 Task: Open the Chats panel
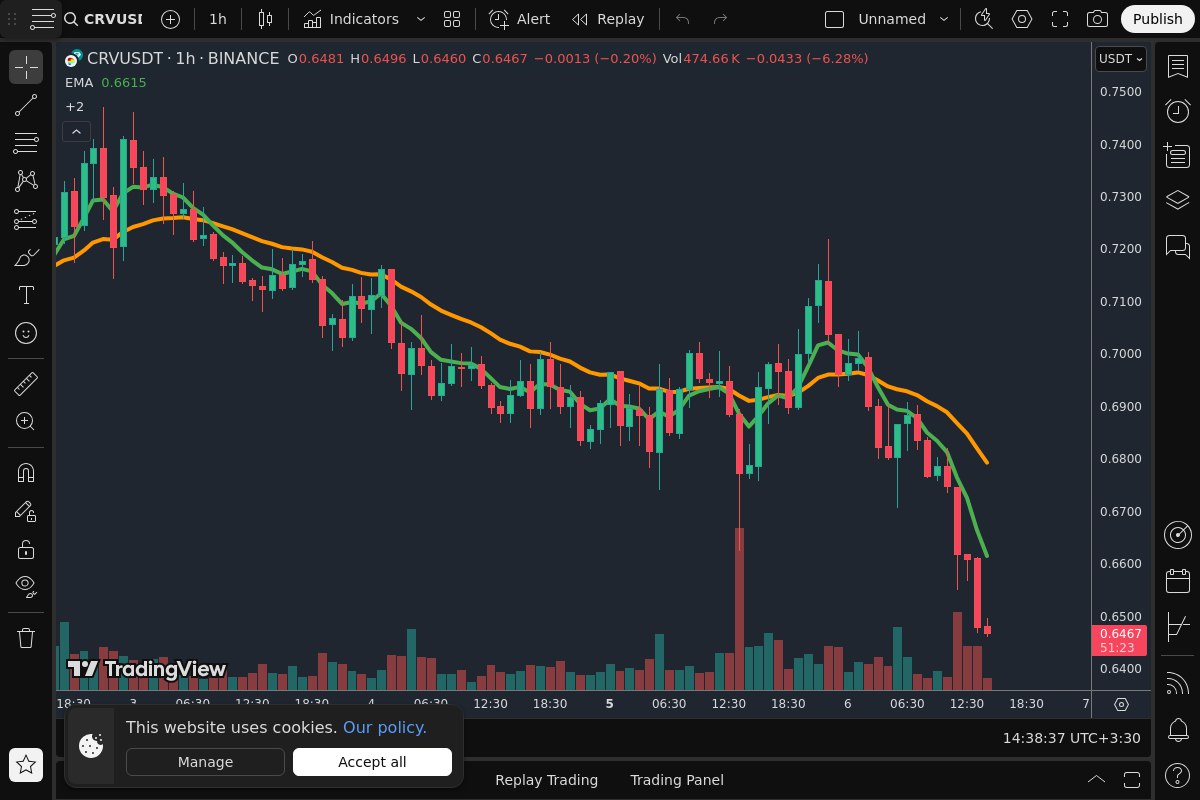coord(1178,245)
